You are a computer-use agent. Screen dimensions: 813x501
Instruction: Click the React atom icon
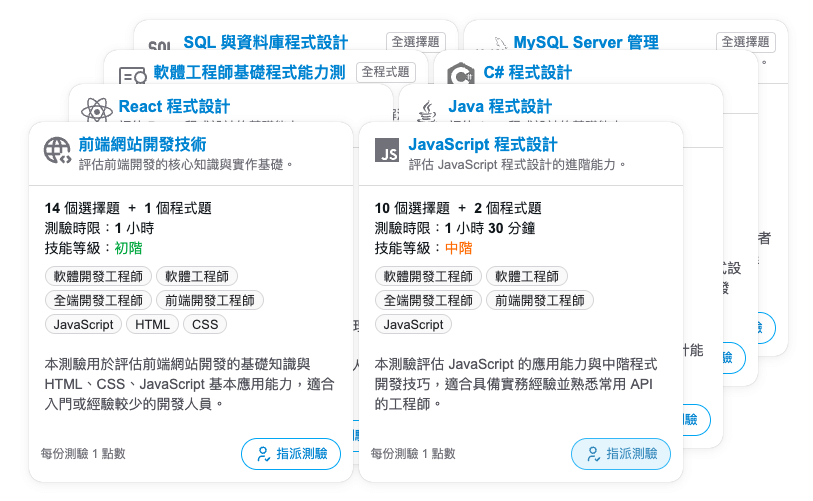[x=96, y=110]
